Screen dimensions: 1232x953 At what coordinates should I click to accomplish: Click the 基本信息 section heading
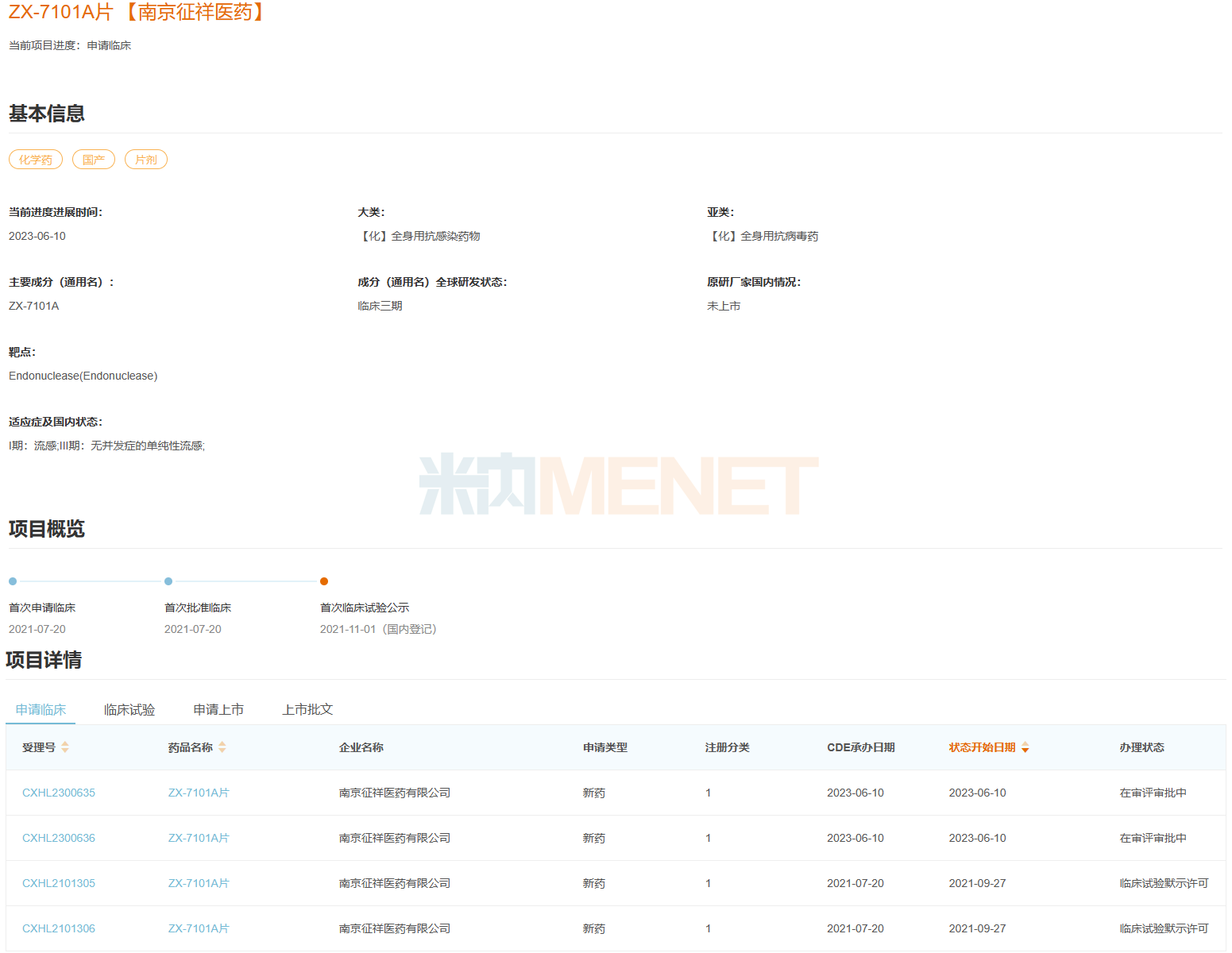[47, 114]
